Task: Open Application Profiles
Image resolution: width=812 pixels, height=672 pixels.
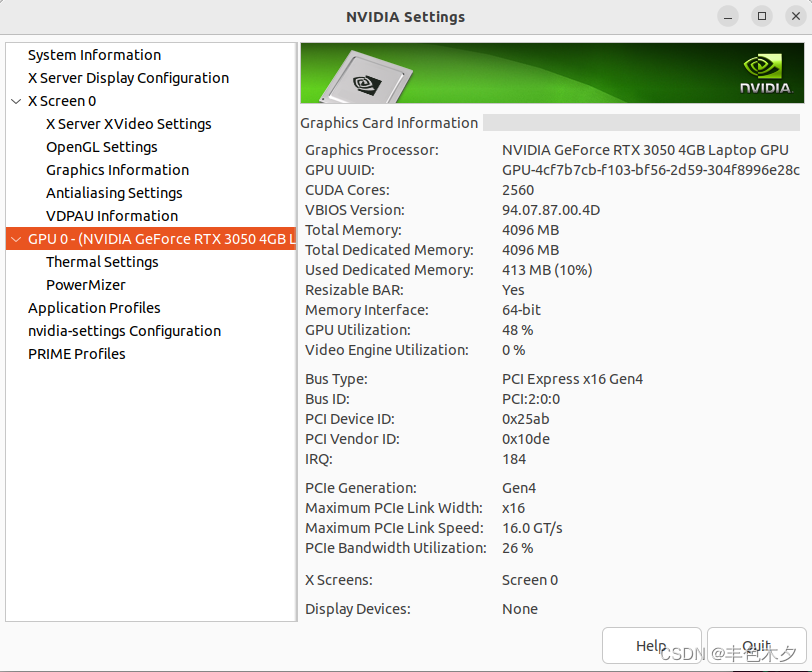Action: [x=94, y=308]
